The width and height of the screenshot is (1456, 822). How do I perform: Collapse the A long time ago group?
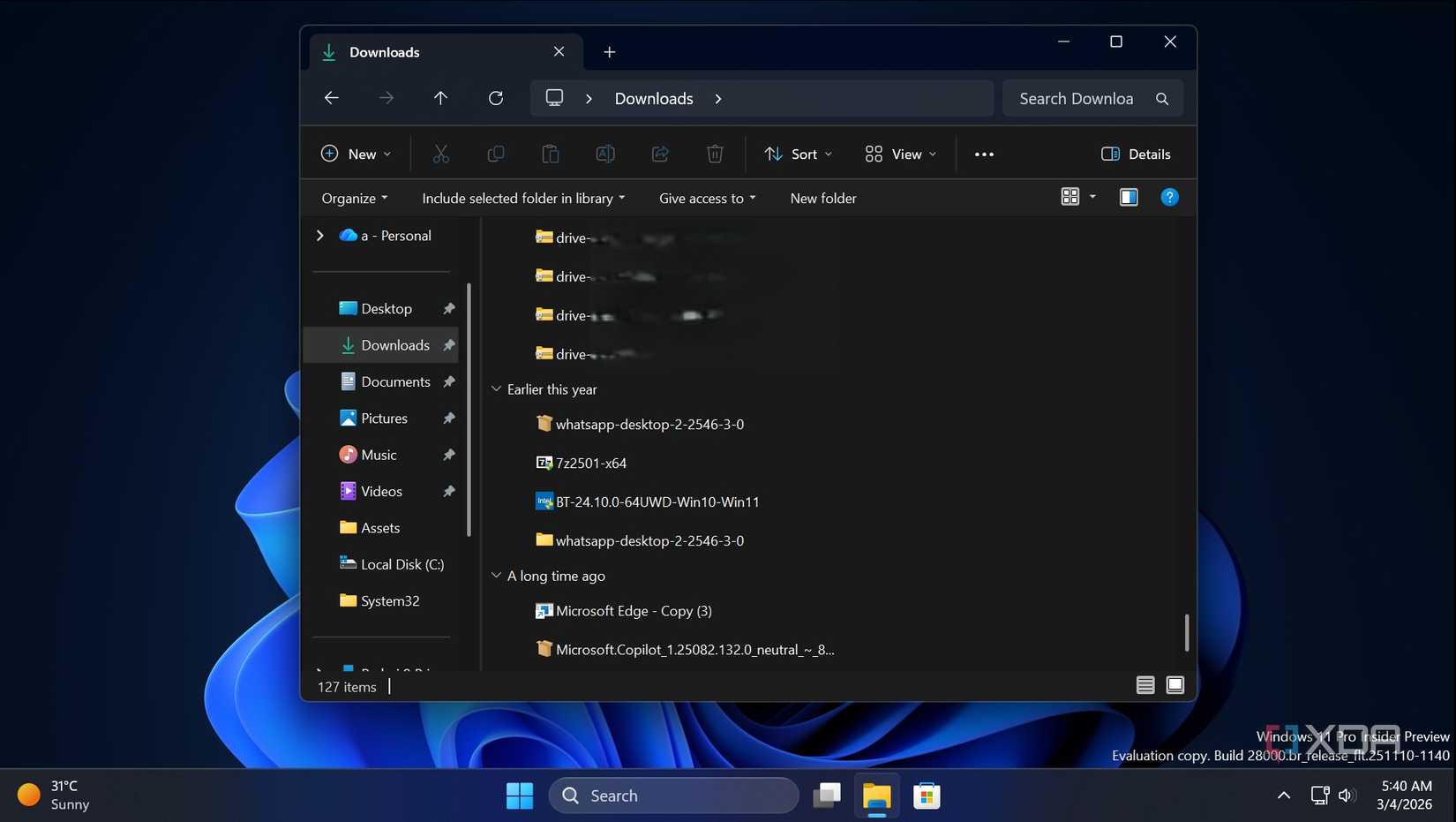click(496, 576)
